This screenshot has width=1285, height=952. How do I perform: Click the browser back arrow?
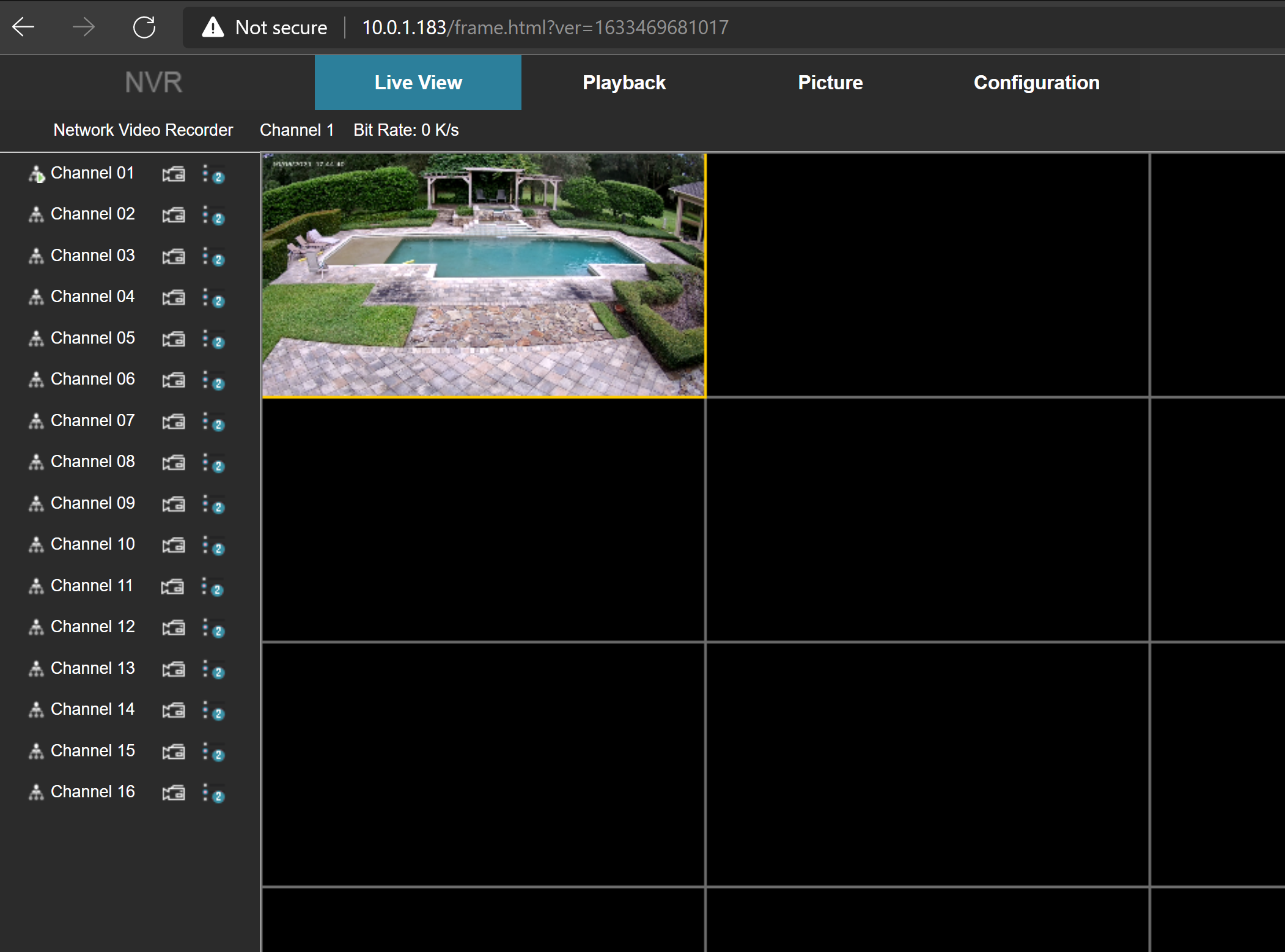[x=23, y=27]
